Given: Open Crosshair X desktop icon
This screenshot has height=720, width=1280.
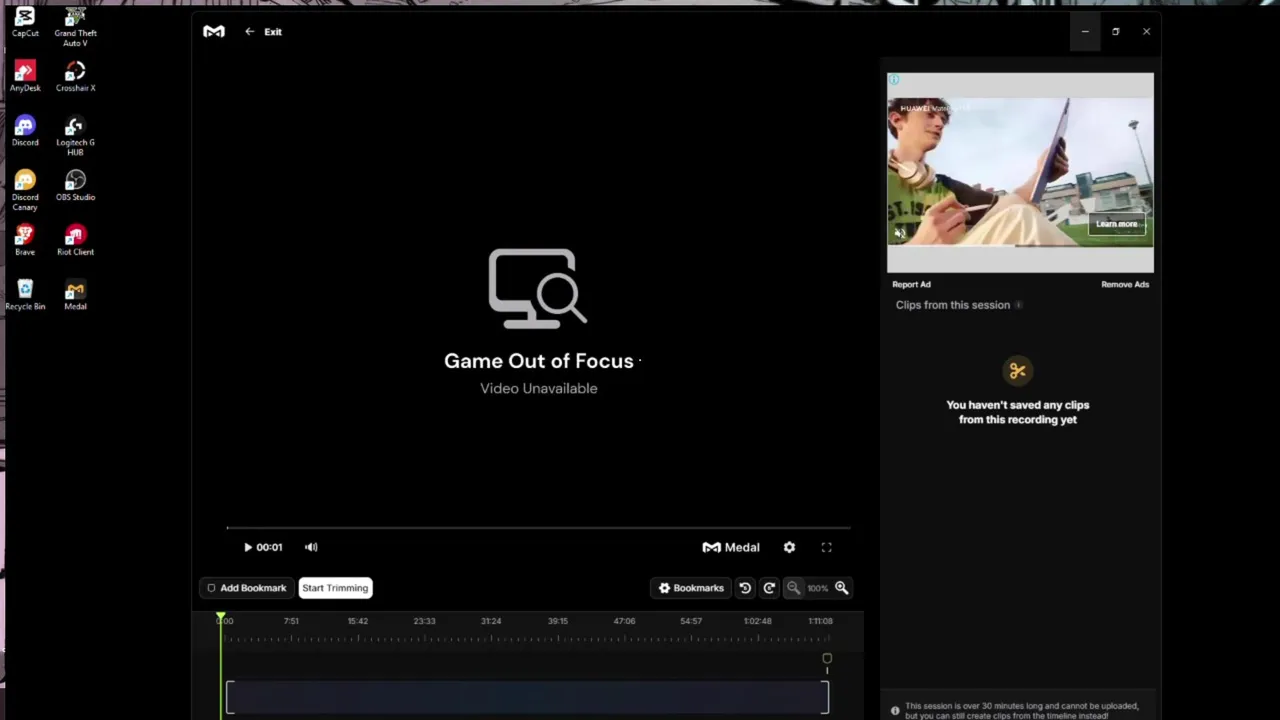Looking at the screenshot, I should (x=75, y=77).
